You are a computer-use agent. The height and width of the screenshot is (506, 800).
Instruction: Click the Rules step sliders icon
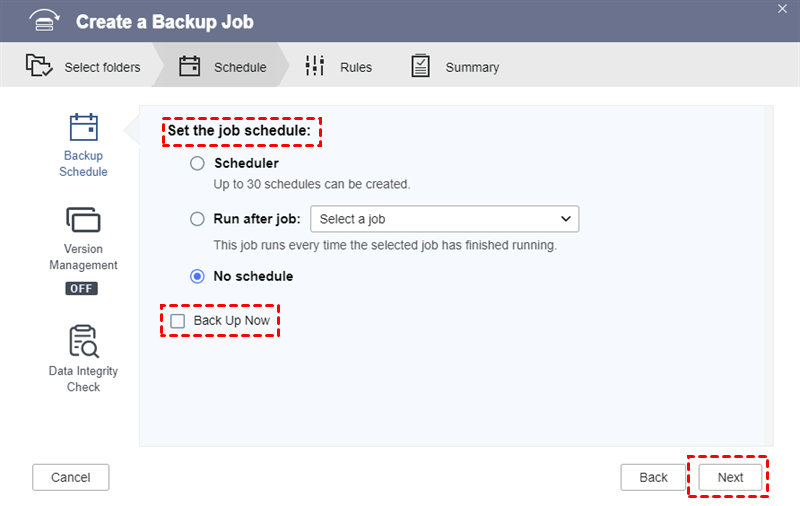pos(315,67)
